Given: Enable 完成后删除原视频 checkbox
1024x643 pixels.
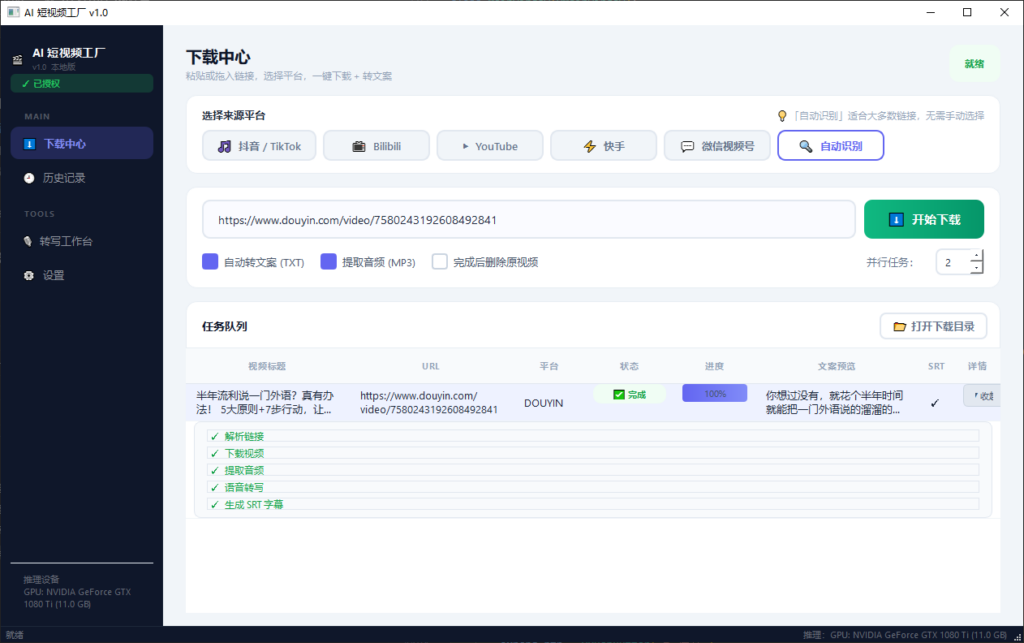Looking at the screenshot, I should coord(439,262).
